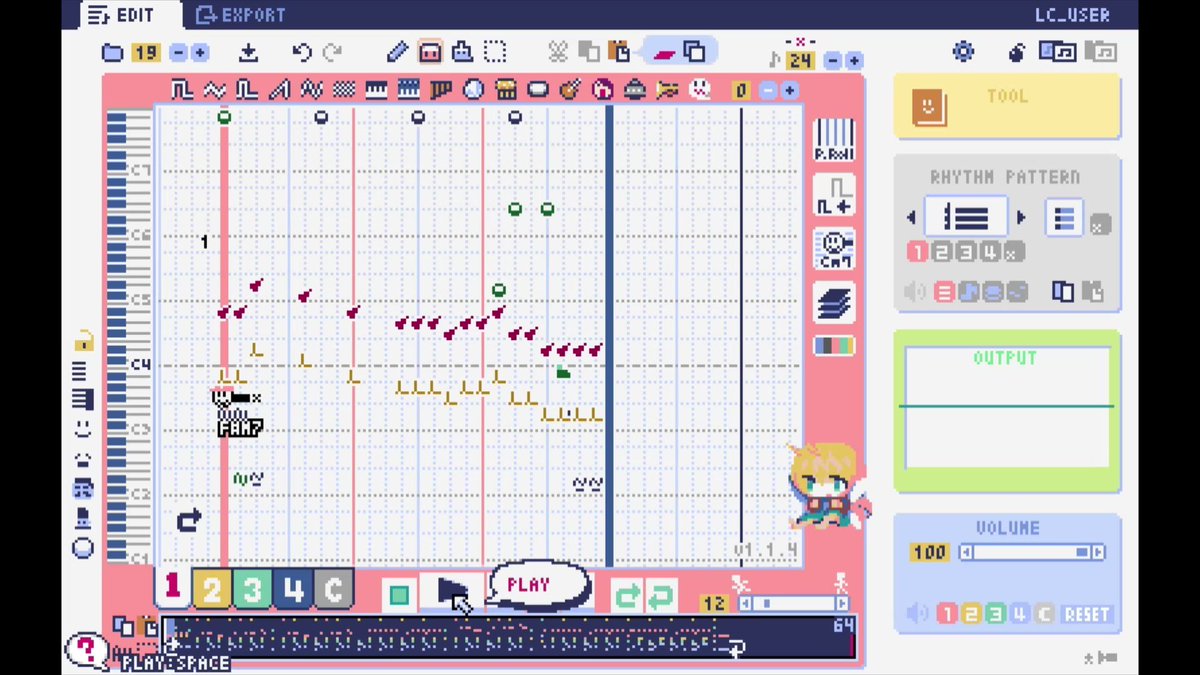This screenshot has width=1200, height=675.
Task: Stop playback with the green square
Action: tap(399, 596)
